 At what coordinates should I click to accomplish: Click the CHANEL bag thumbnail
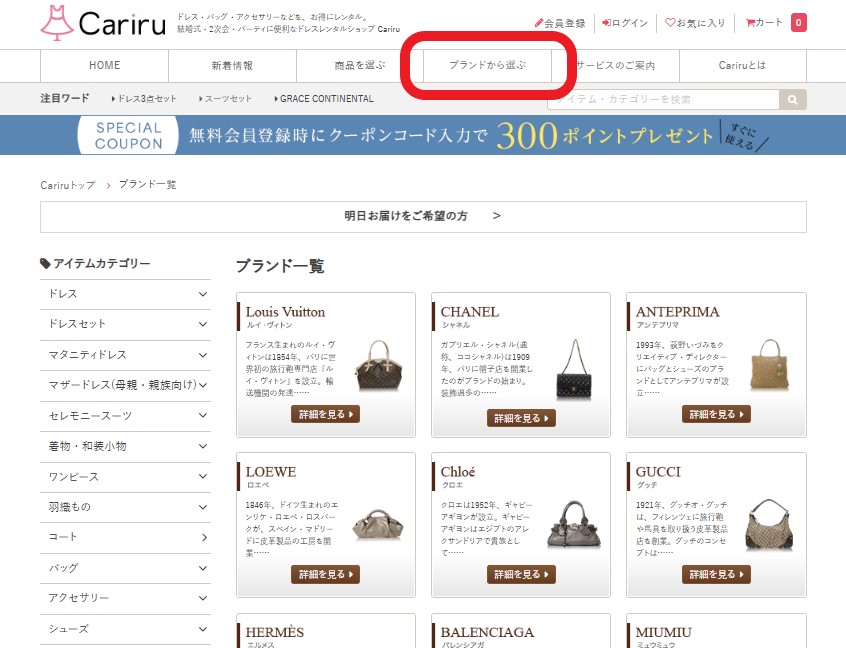[x=575, y=369]
